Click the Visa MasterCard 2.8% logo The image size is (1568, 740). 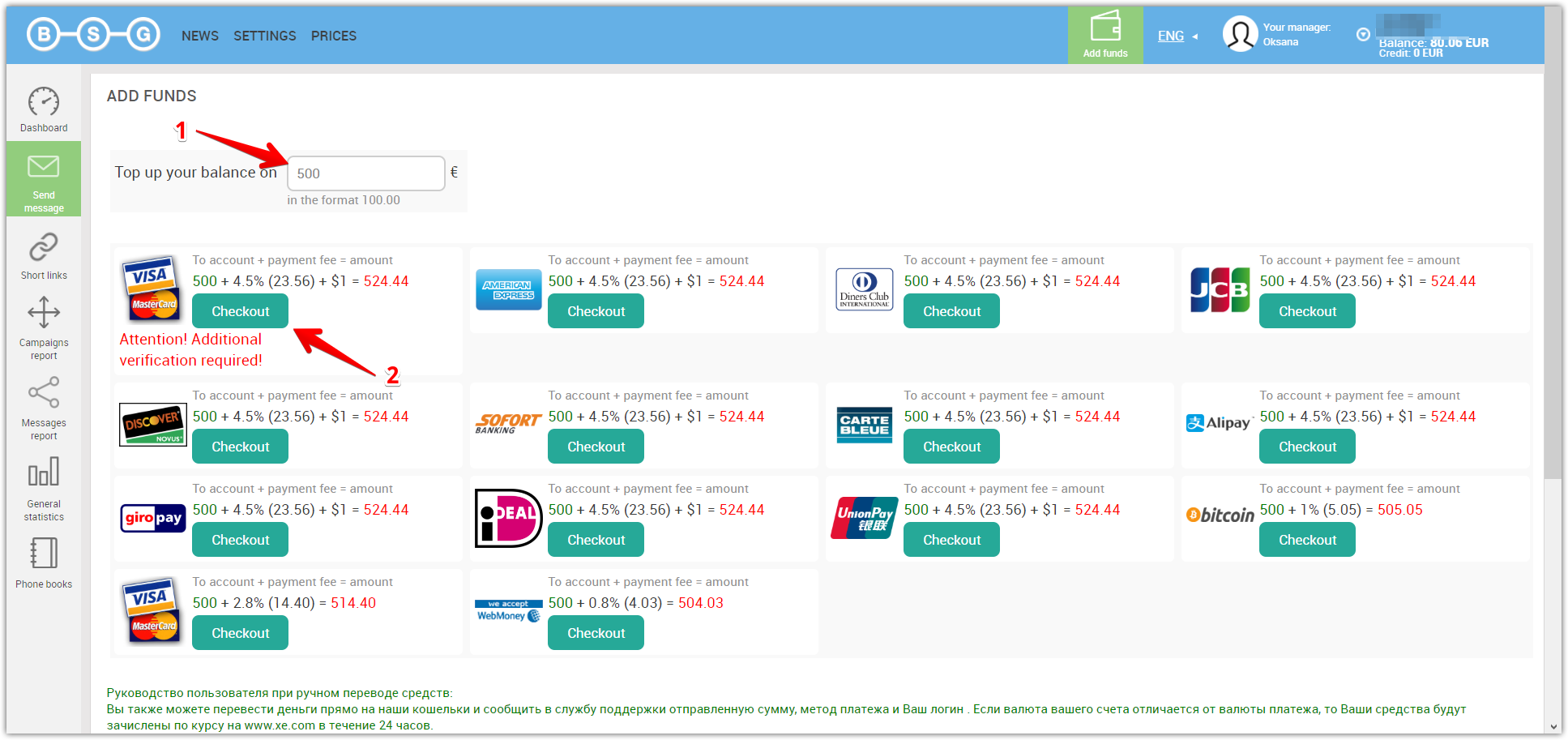tap(152, 610)
